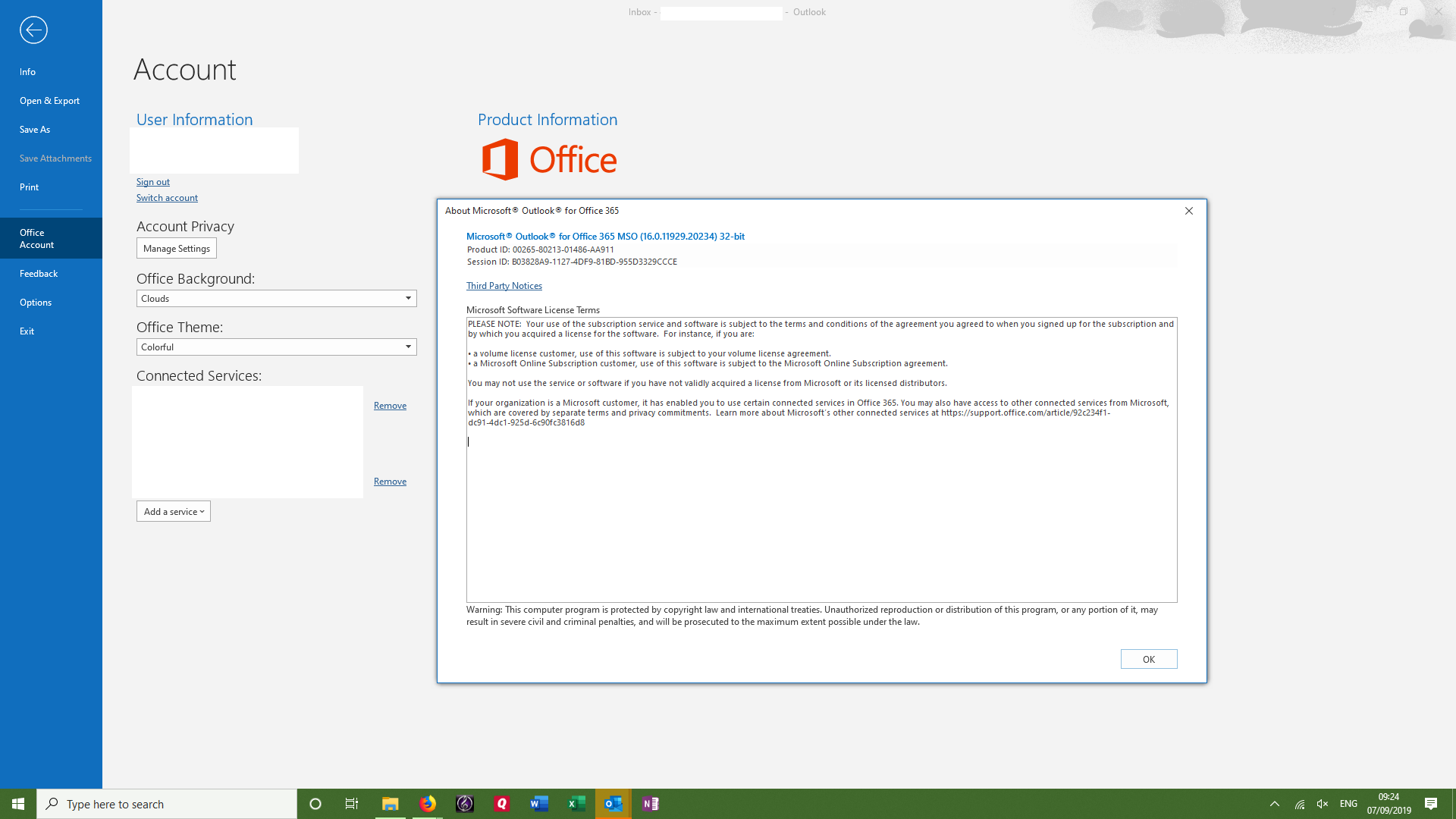Toggle the speaker volume icon in tray
The height and width of the screenshot is (819, 1456).
1323,803
